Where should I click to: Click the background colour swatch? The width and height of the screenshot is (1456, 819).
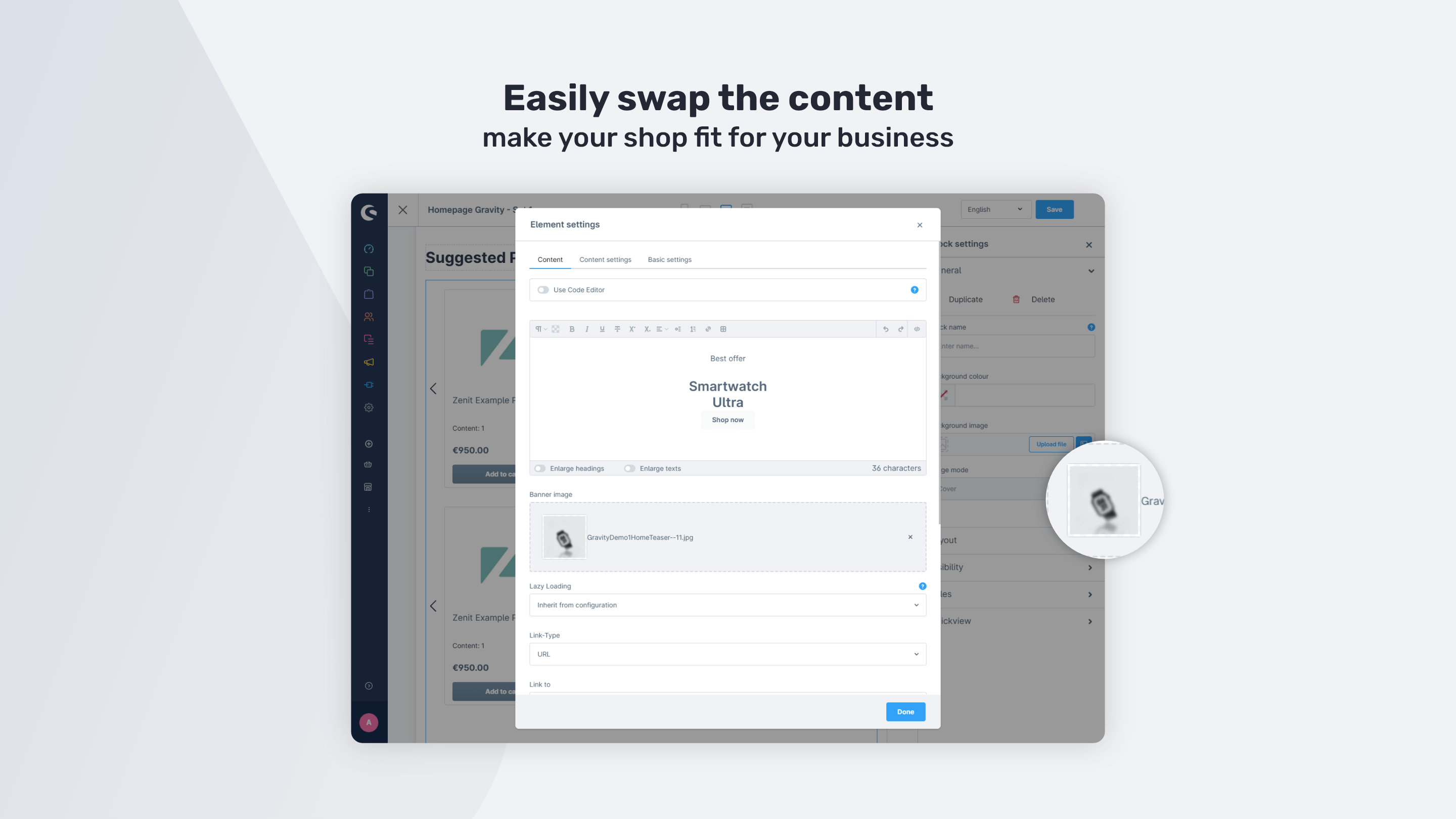(x=943, y=394)
